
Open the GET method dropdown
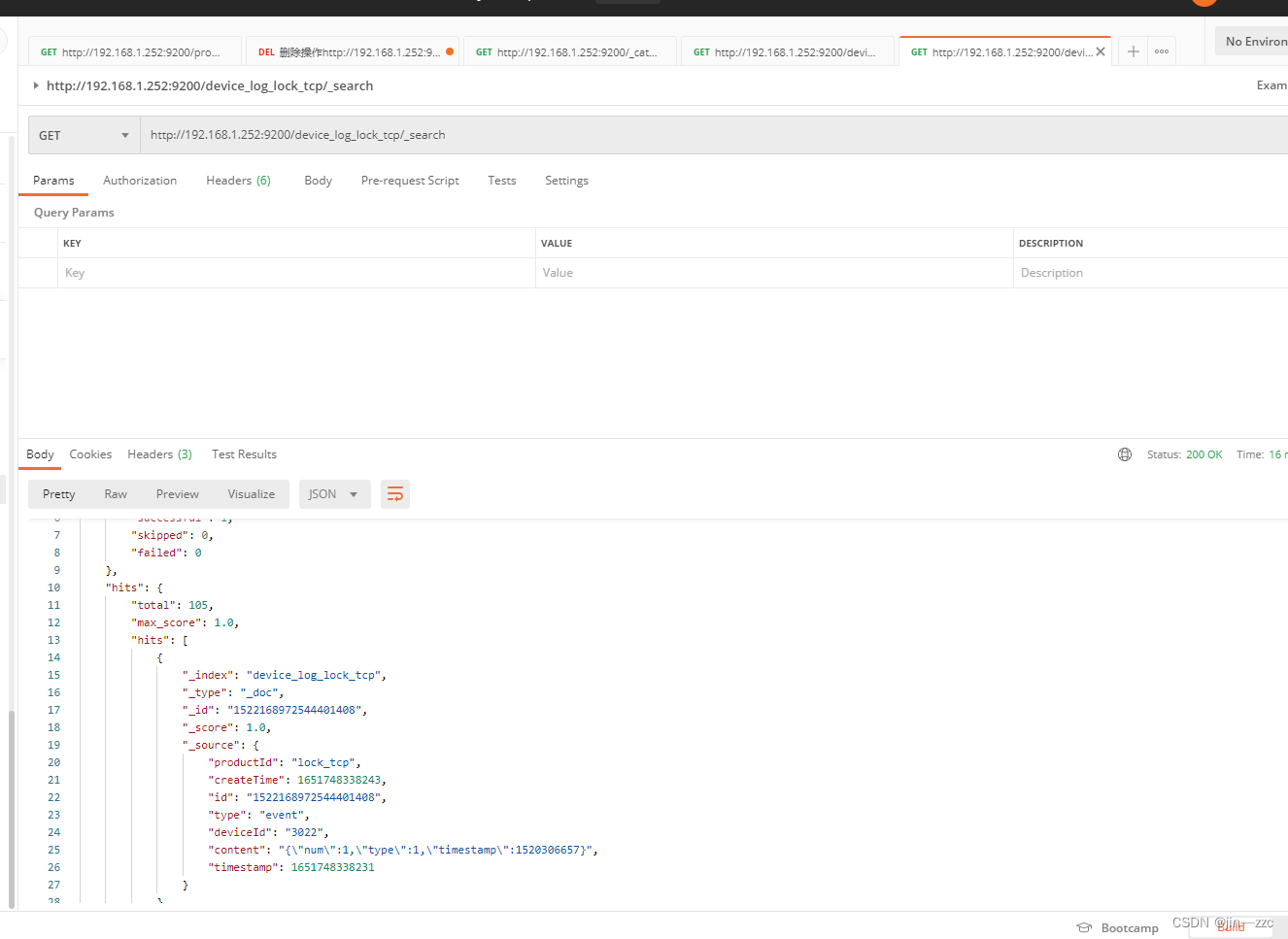(85, 135)
